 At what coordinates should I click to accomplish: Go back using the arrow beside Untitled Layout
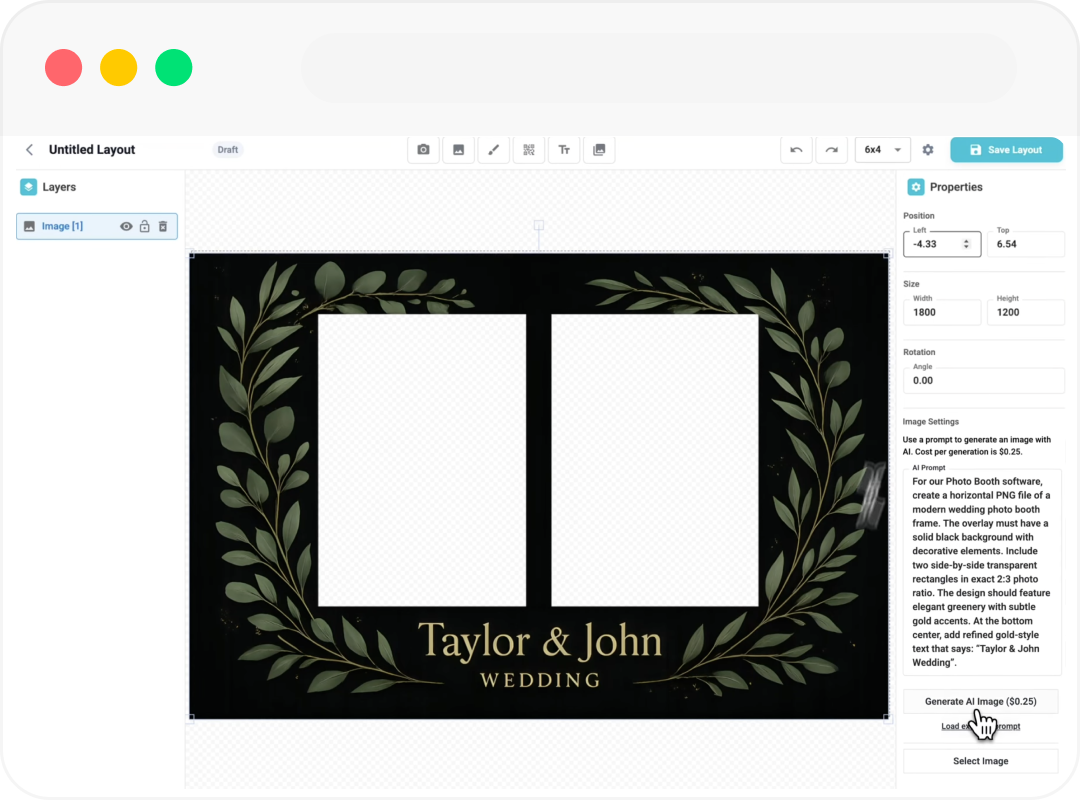click(30, 150)
